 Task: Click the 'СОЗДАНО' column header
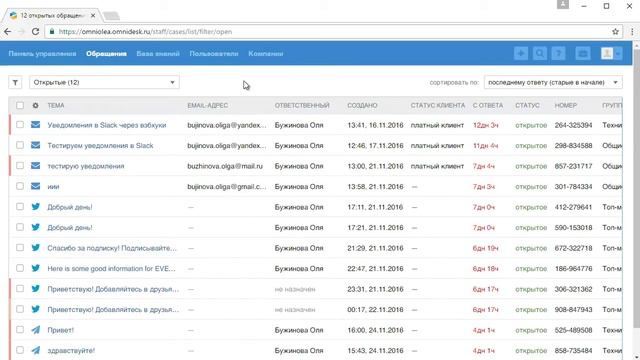click(362, 105)
